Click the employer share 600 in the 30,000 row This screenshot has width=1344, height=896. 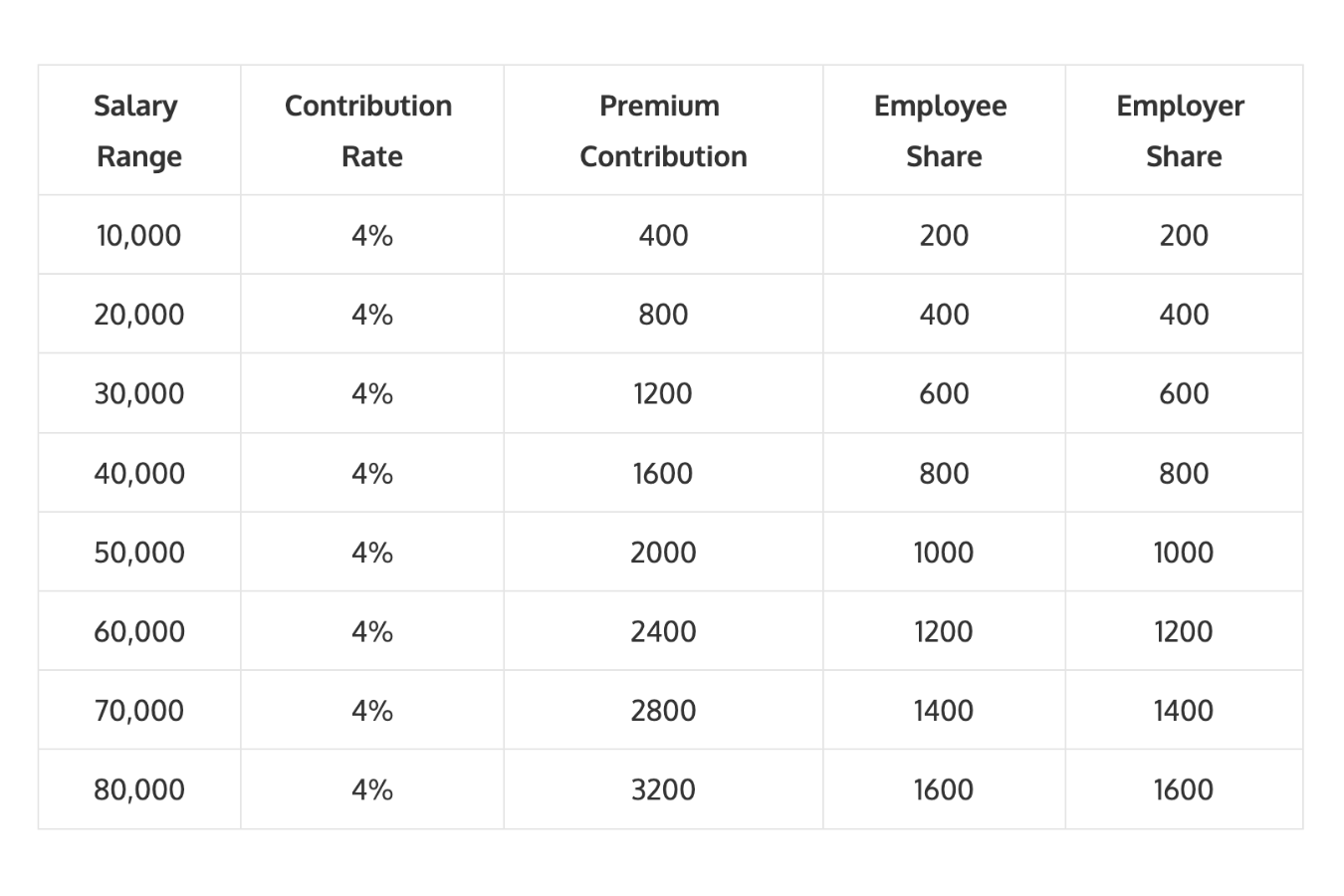click(1183, 393)
